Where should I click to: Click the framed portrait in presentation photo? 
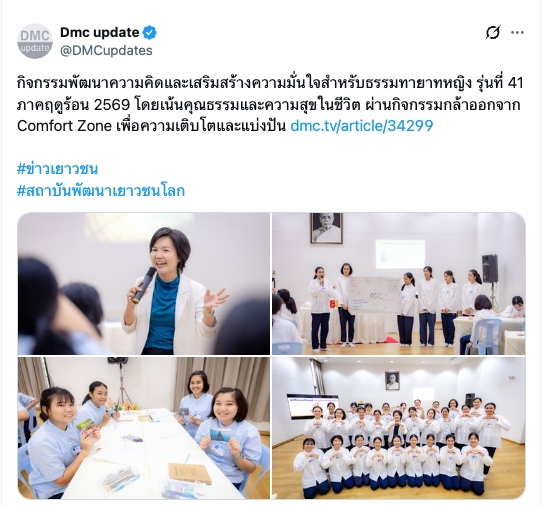click(x=326, y=229)
